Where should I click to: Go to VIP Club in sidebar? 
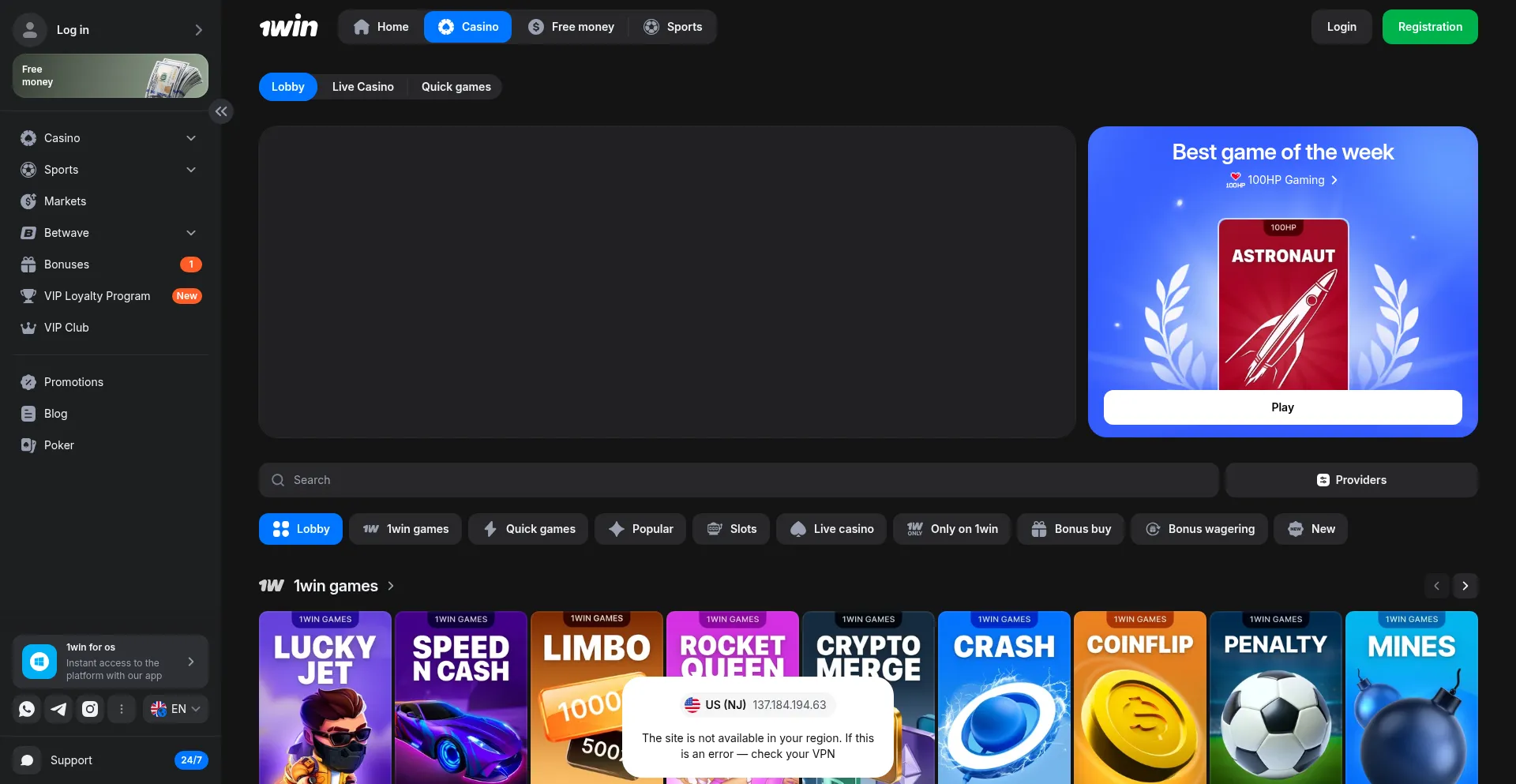click(x=111, y=328)
